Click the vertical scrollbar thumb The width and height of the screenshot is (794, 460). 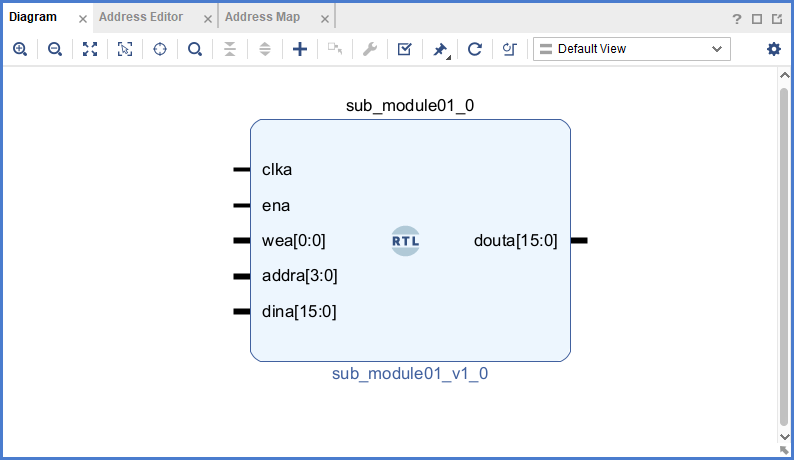[x=784, y=257]
